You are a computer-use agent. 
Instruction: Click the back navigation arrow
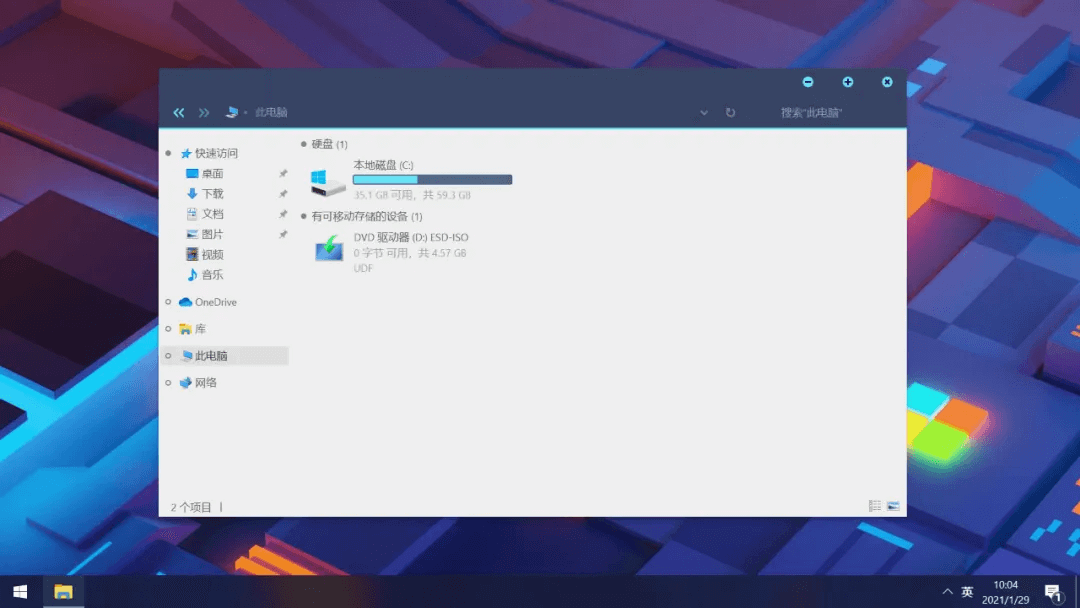point(179,112)
